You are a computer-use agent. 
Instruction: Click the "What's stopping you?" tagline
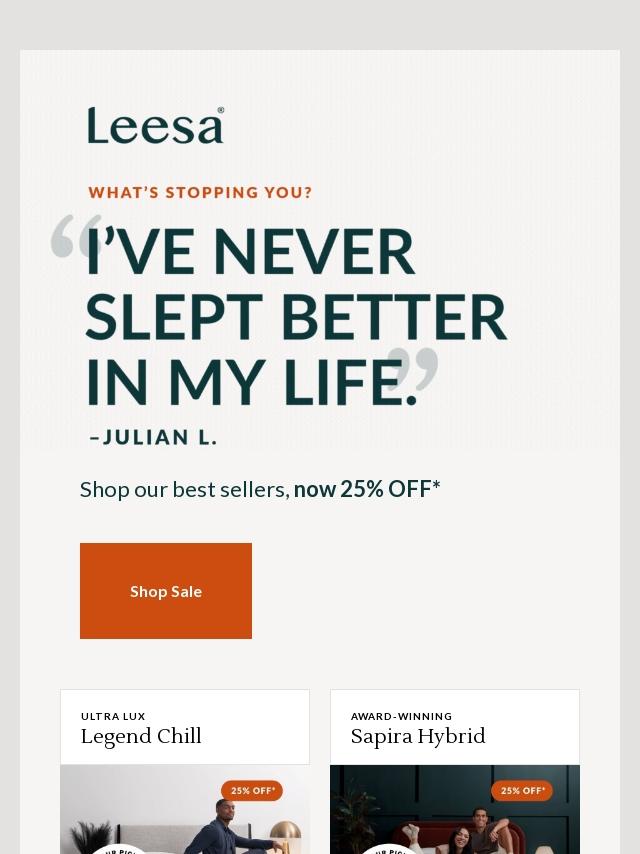tap(200, 192)
